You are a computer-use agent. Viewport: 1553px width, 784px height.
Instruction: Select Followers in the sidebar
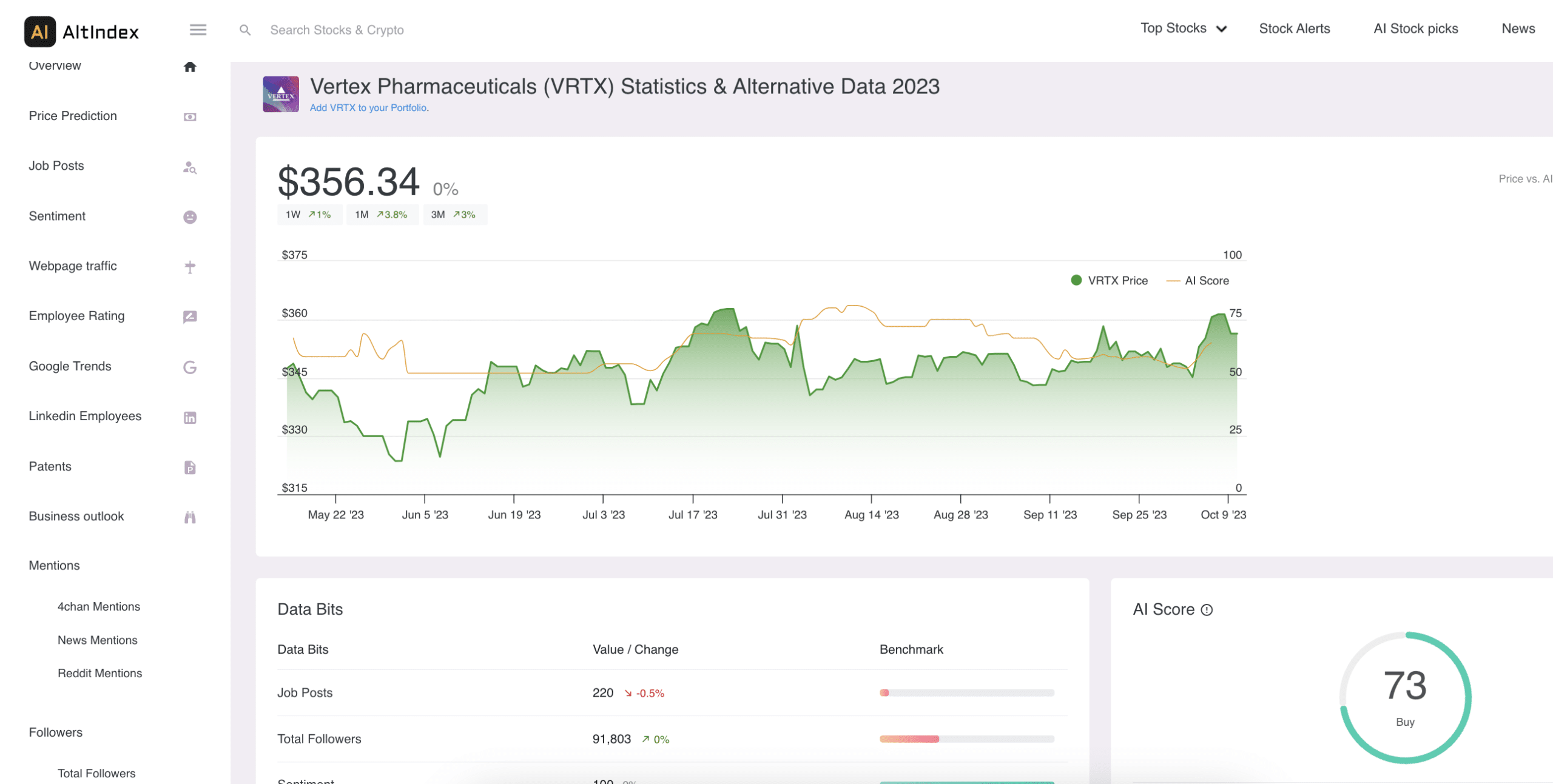tap(56, 732)
